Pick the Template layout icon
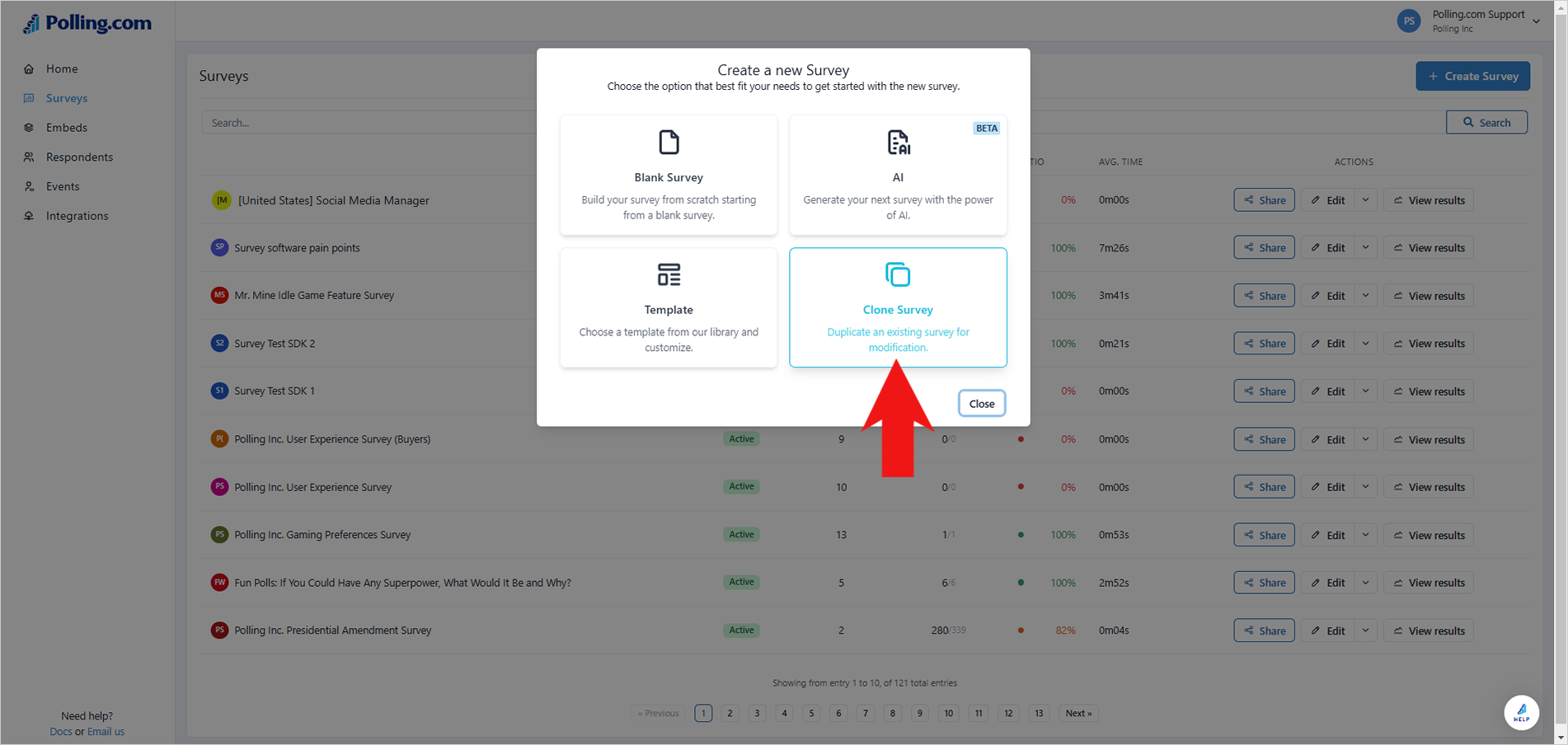 (x=669, y=274)
